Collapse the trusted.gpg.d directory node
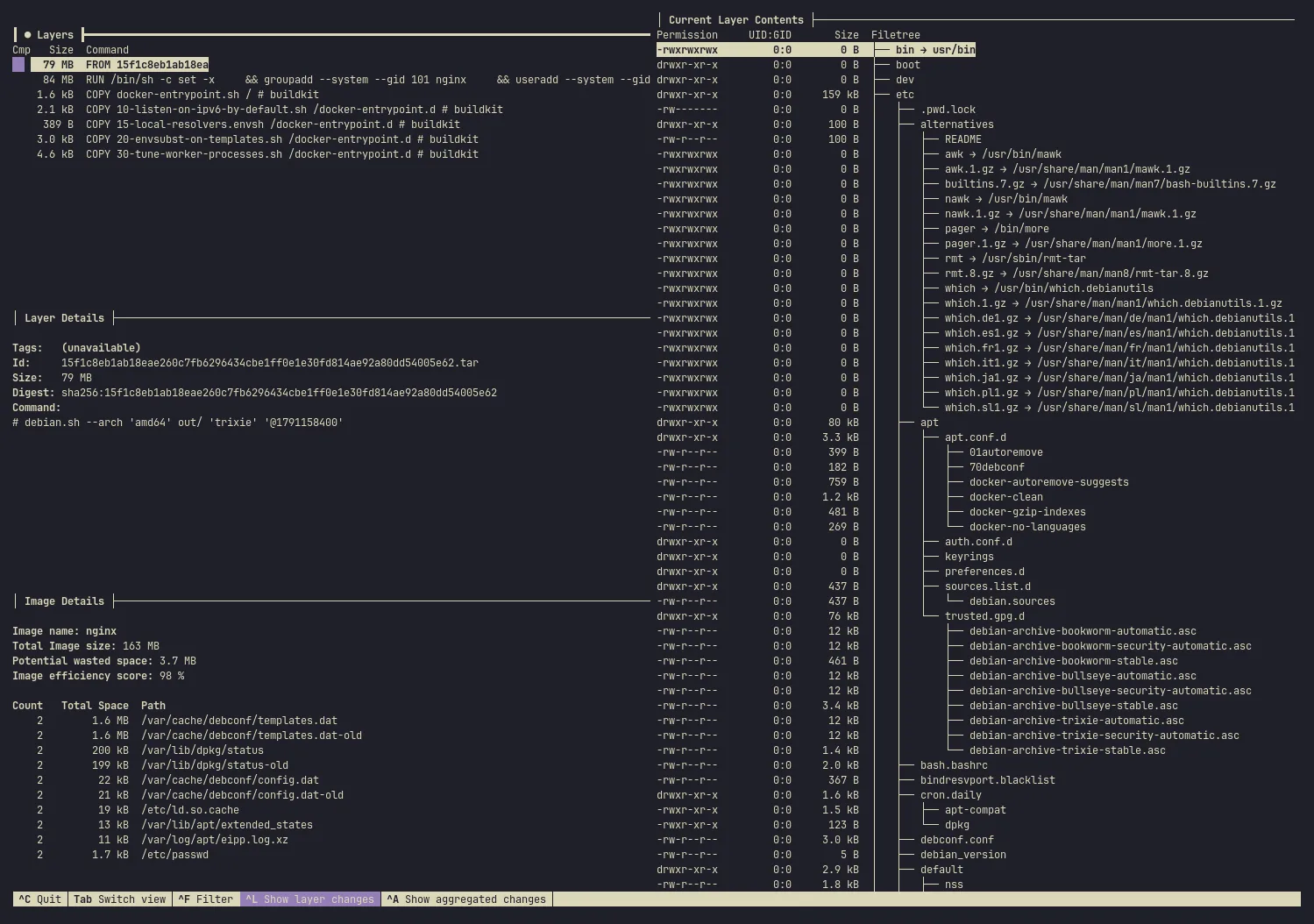 (984, 616)
